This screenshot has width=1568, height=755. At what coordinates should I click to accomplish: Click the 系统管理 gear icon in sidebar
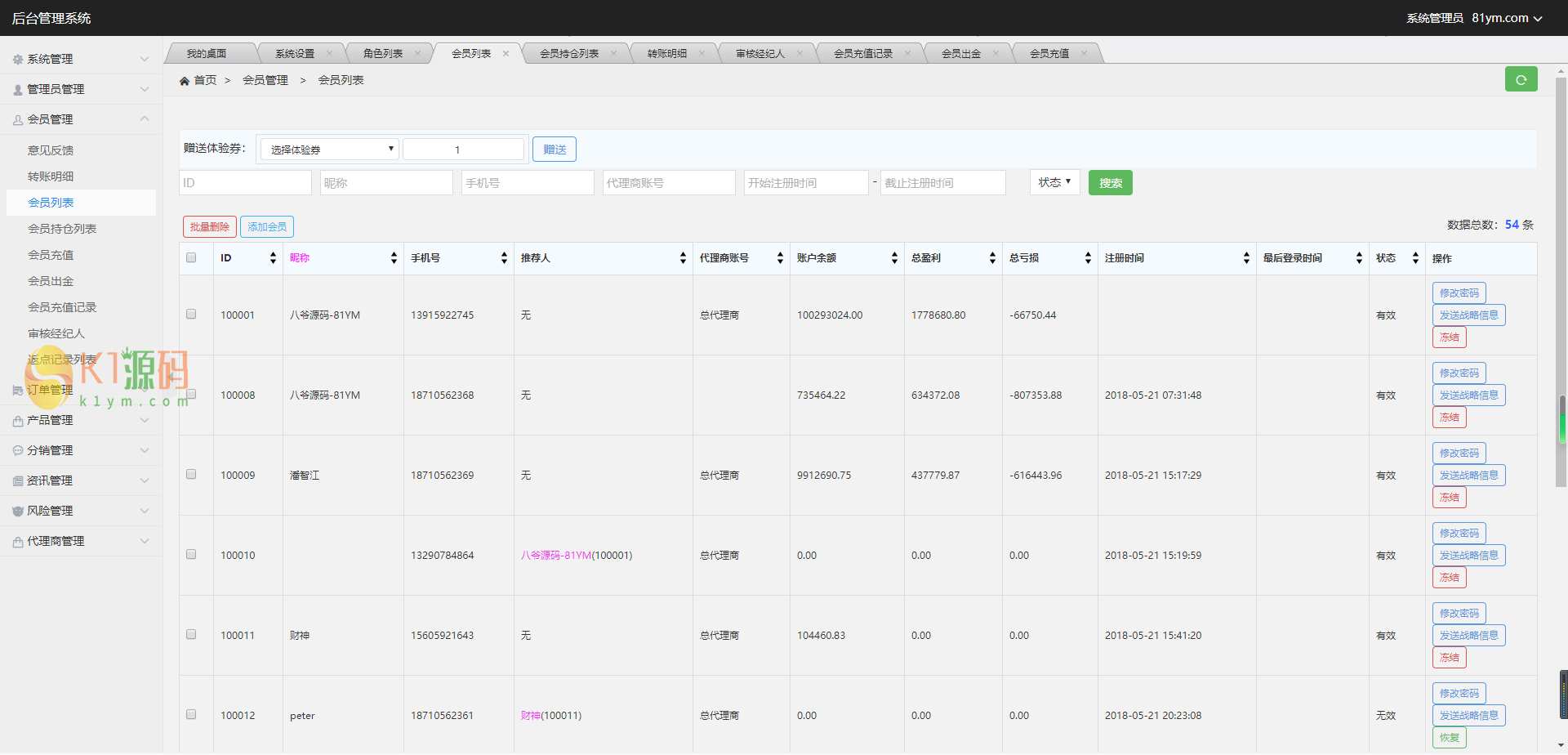click(18, 59)
